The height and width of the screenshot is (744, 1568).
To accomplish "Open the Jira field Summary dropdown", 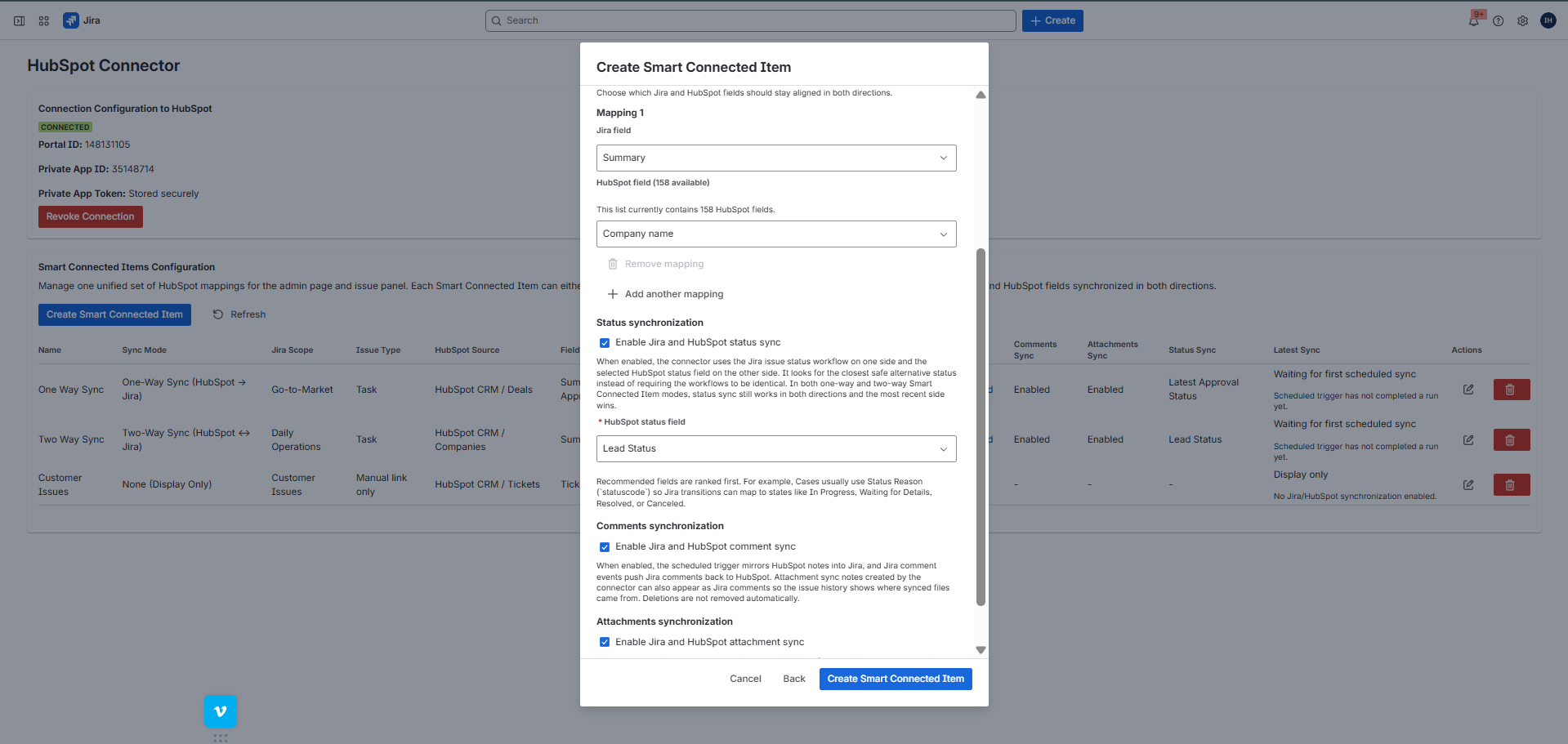I will [775, 158].
